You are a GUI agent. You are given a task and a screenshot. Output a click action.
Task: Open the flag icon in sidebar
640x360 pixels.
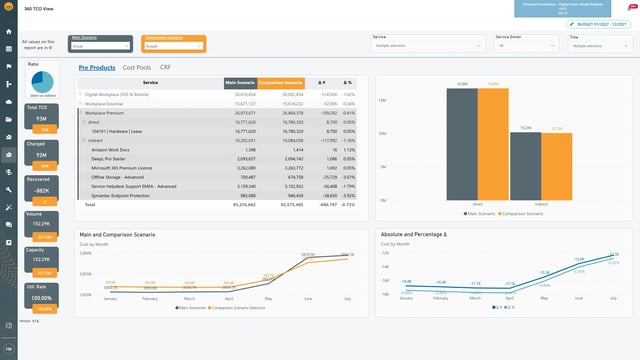(9, 67)
